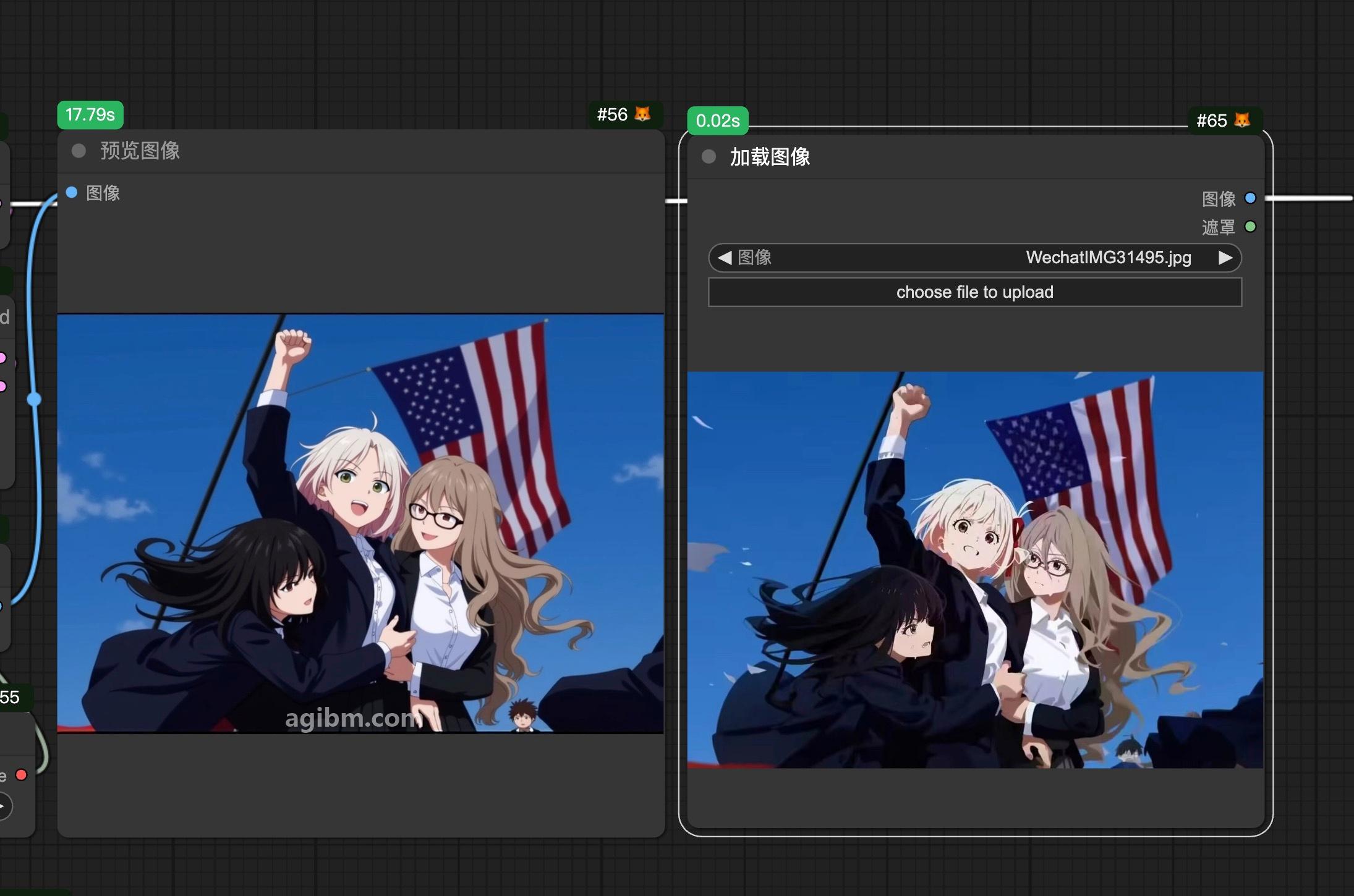This screenshot has width=1354, height=896.
Task: Click the loaded WechatIMG31495 image thumbnail
Action: click(x=976, y=570)
